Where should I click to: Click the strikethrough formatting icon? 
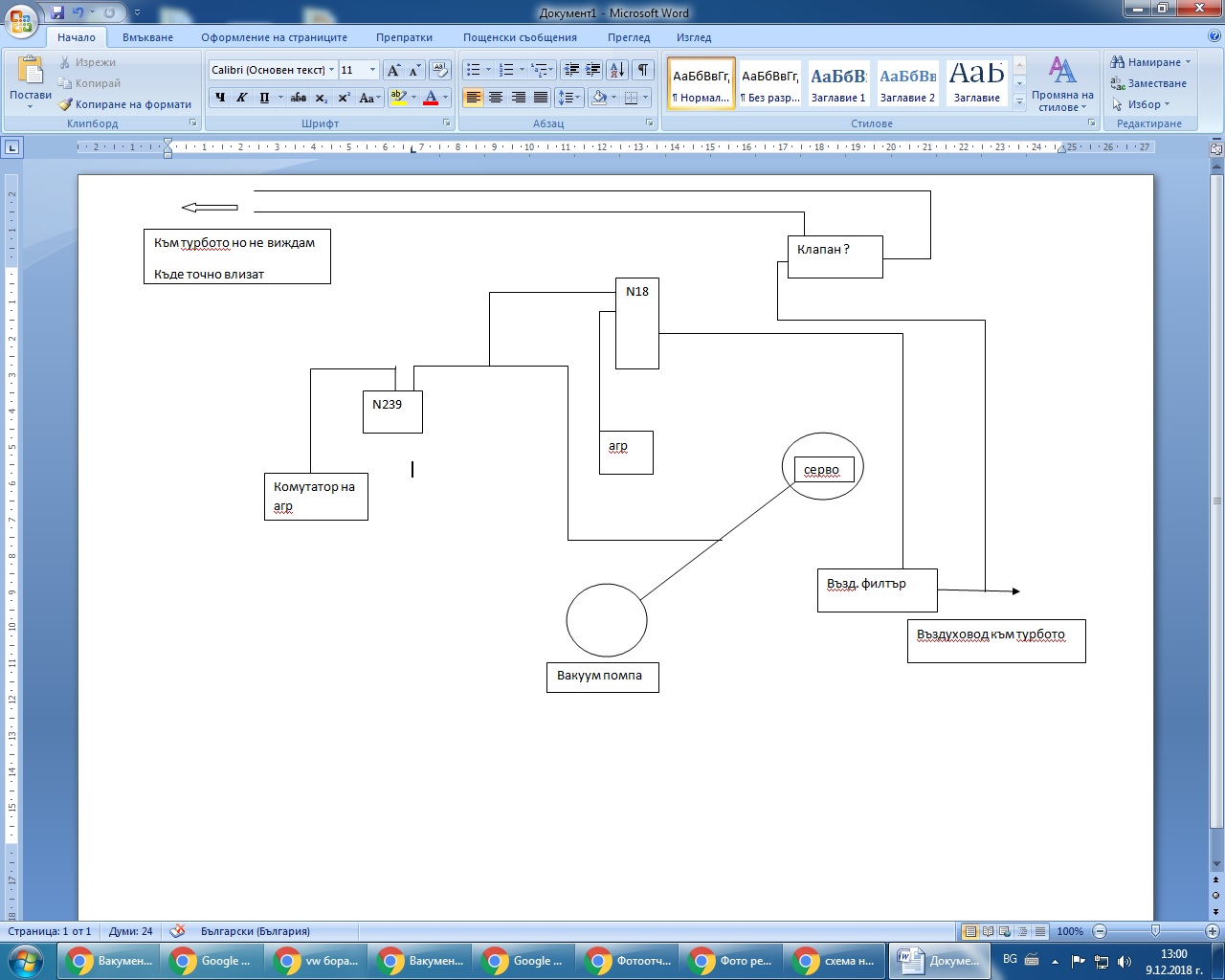click(x=298, y=98)
